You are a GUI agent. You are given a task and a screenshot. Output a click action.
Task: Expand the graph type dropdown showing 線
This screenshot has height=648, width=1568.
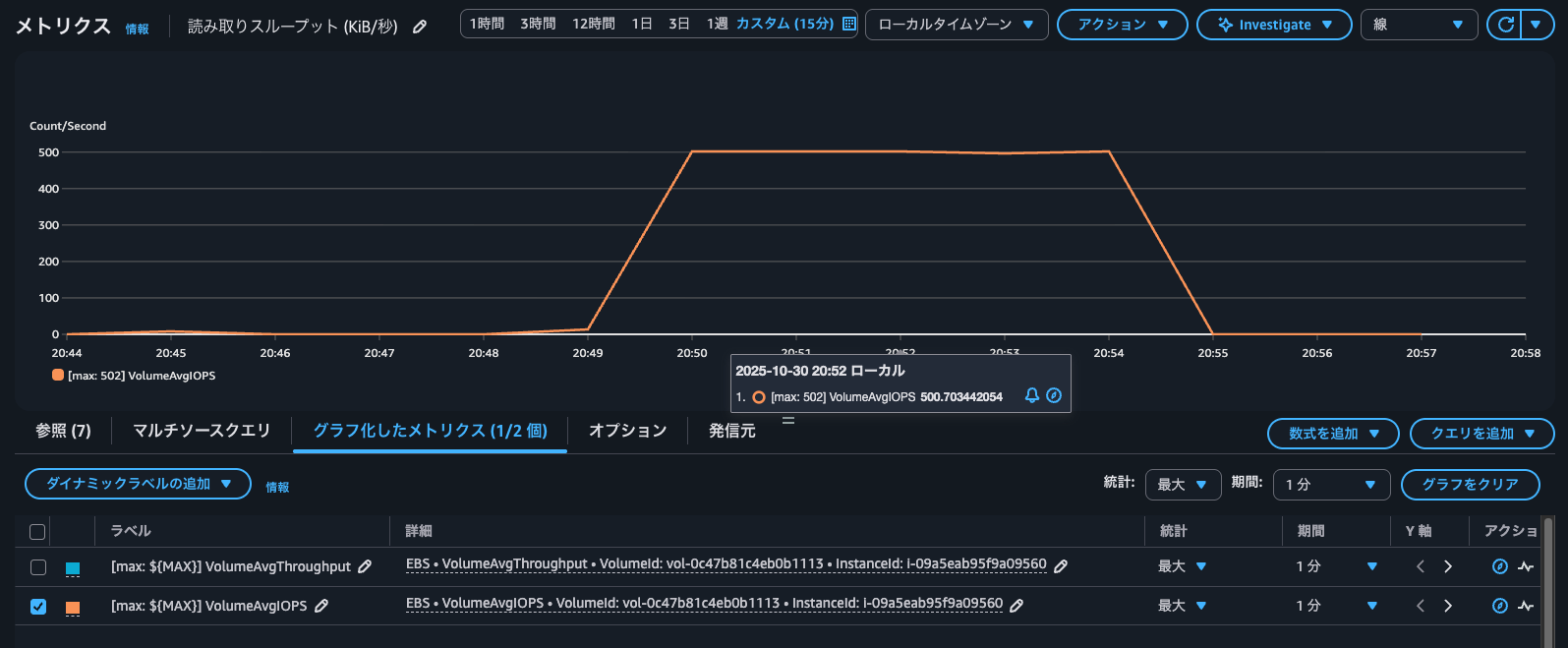pyautogui.click(x=1418, y=25)
